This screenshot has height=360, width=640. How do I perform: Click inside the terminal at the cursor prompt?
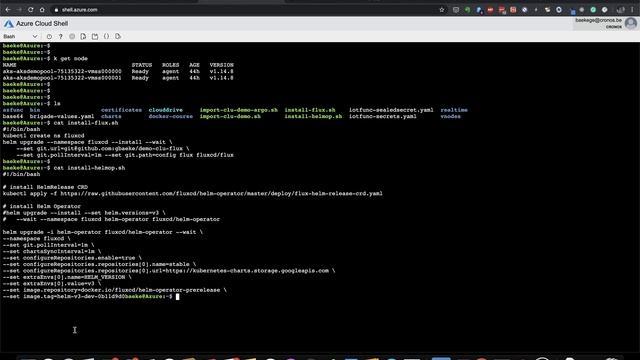tap(178, 297)
